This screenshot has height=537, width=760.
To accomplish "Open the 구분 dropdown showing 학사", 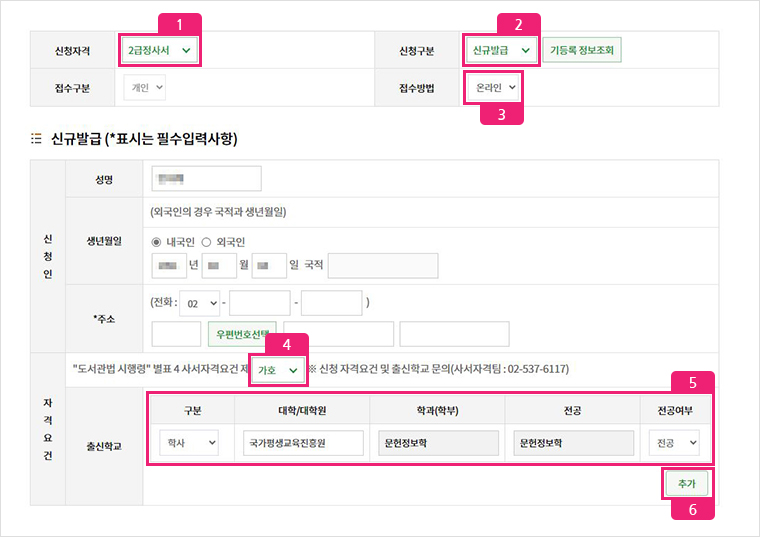I will click(x=189, y=443).
